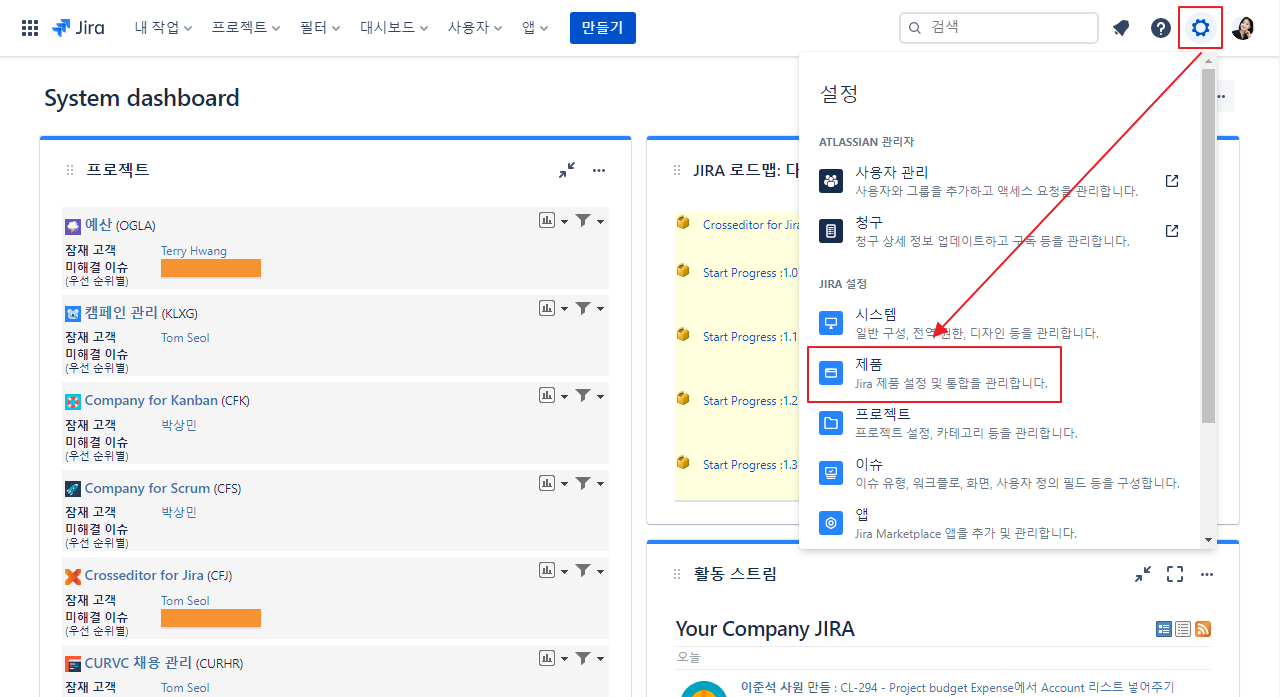Click the settings menu scrollbar down arrow
This screenshot has width=1280, height=697.
point(1209,540)
